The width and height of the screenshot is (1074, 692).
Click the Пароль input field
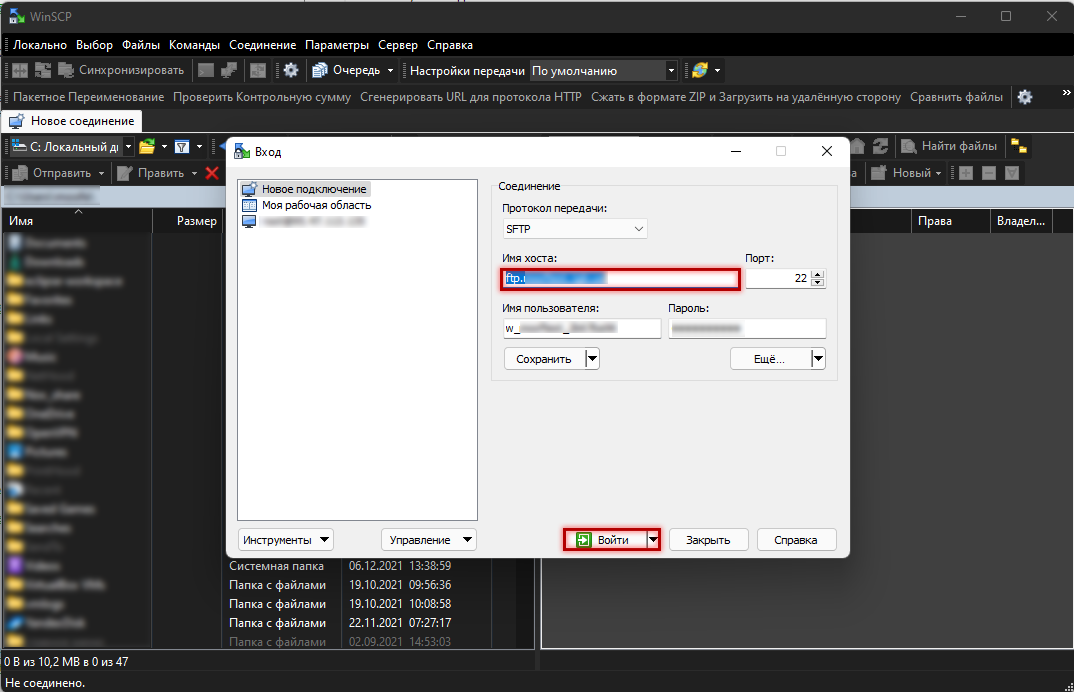coord(747,328)
